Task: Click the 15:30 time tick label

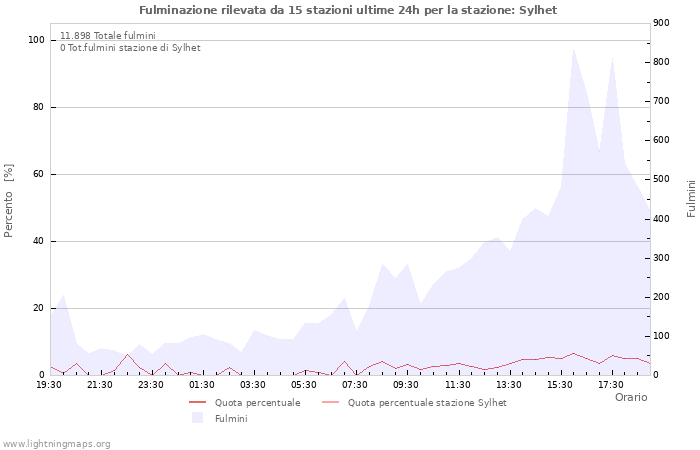Action: (559, 384)
